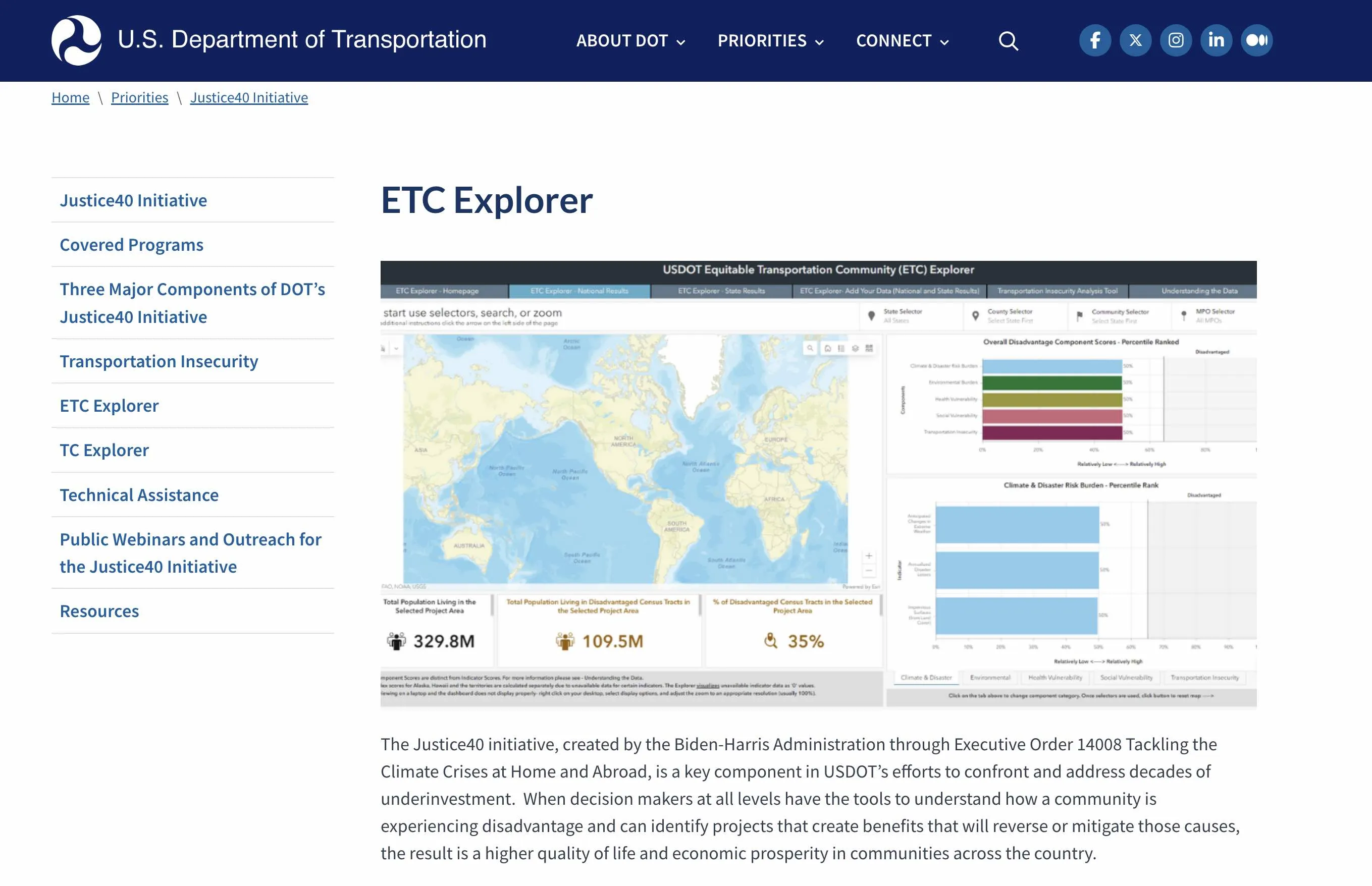Select Covered Programs in sidebar
The width and height of the screenshot is (1372, 886).
[x=131, y=245]
